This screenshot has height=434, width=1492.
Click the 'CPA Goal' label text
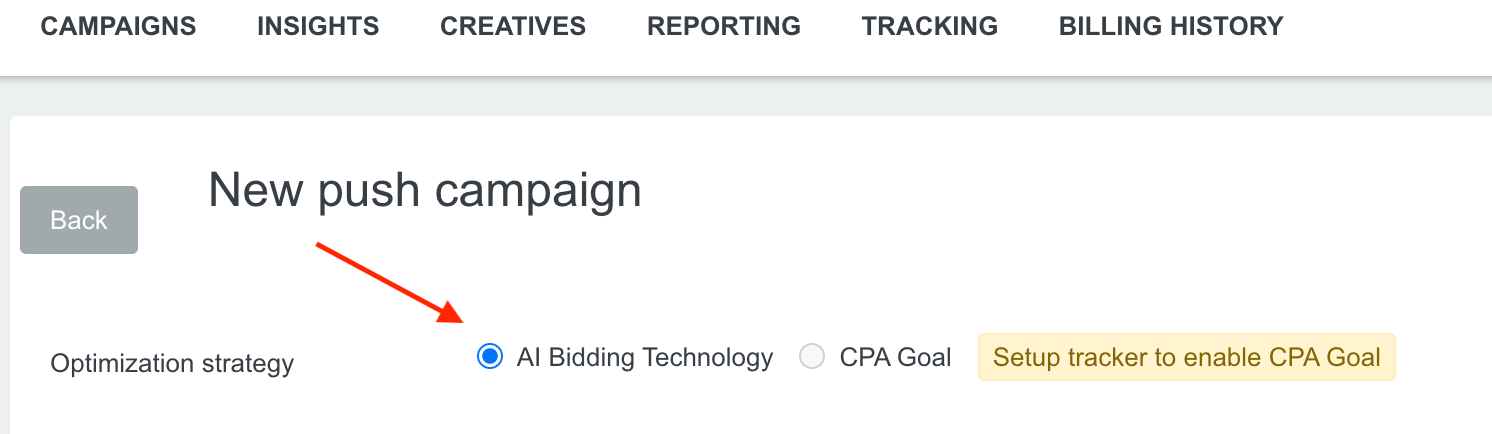pos(895,357)
